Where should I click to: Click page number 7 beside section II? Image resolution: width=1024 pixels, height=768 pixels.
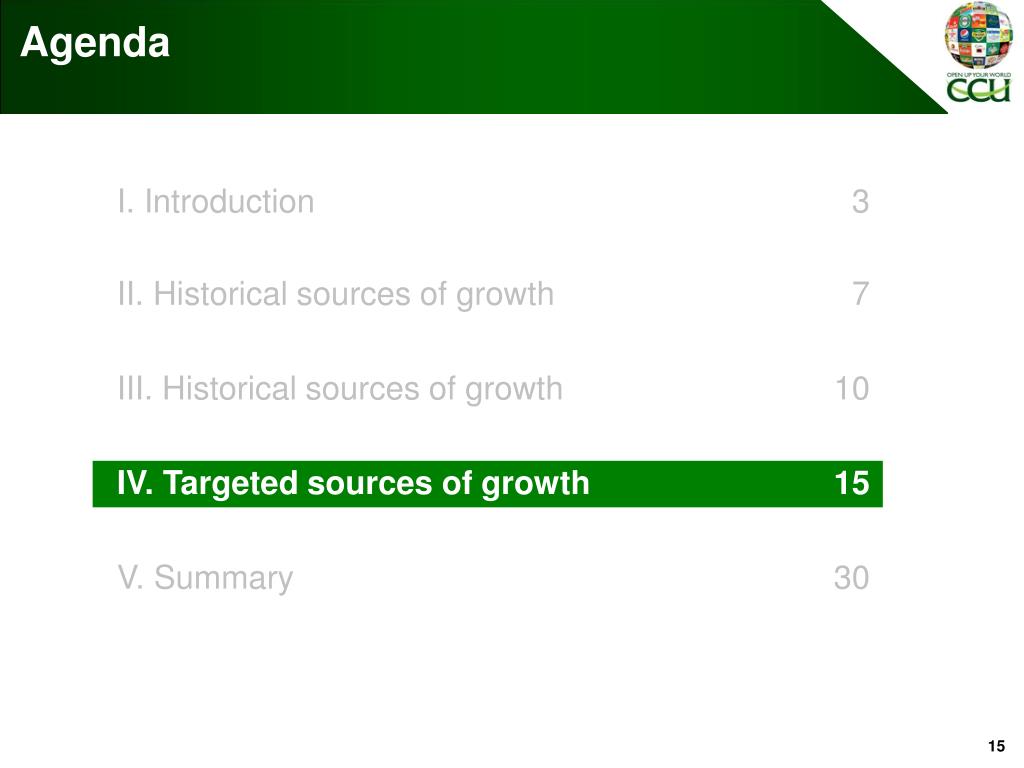tap(861, 294)
